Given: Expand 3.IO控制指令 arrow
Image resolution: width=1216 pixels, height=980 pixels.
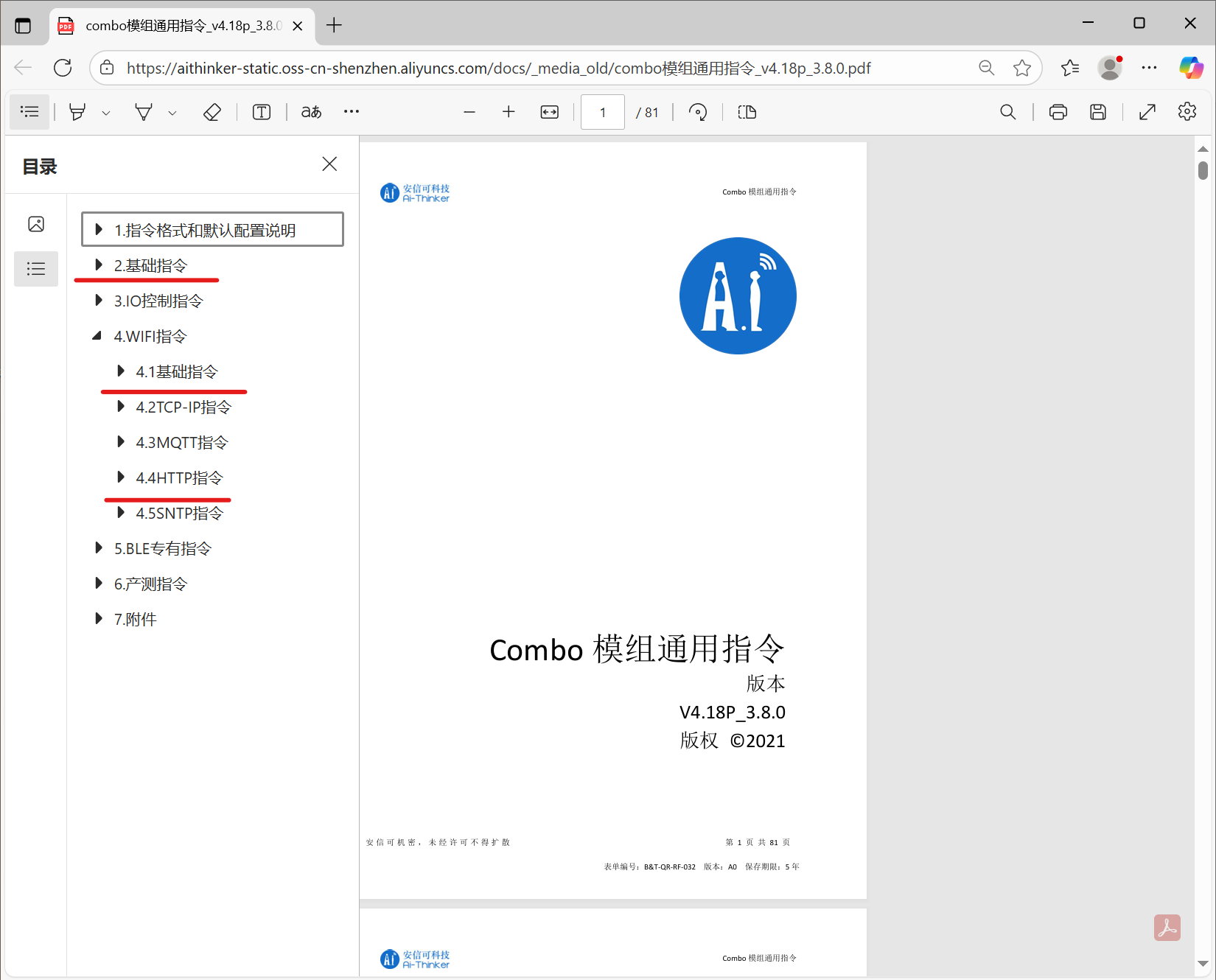Looking at the screenshot, I should pos(99,301).
